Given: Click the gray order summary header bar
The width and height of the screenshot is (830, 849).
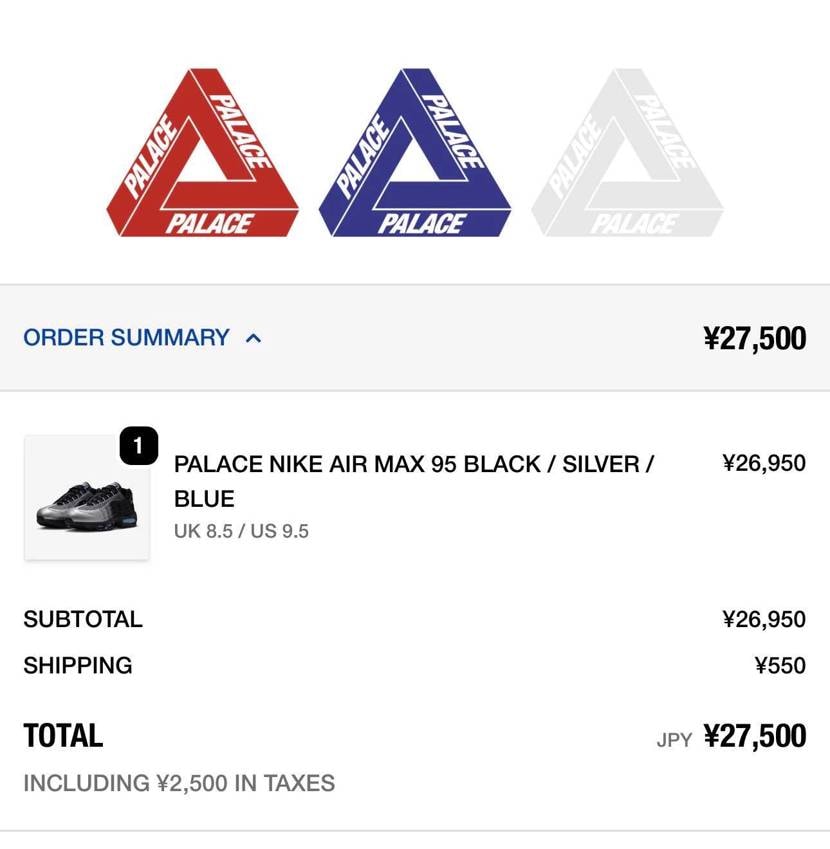Looking at the screenshot, I should coord(480,338).
